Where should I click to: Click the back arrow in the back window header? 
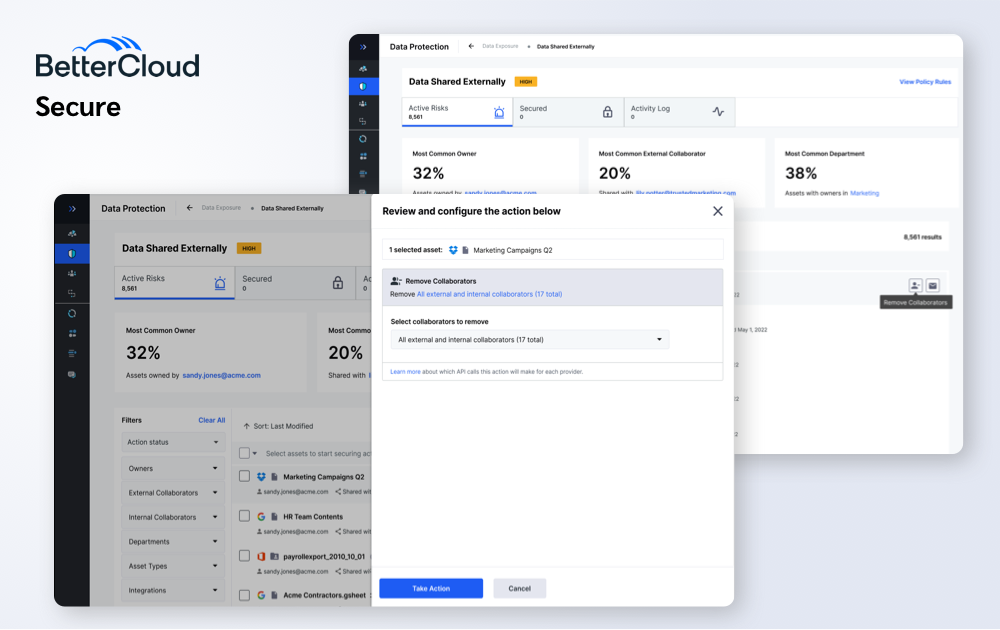point(471,47)
